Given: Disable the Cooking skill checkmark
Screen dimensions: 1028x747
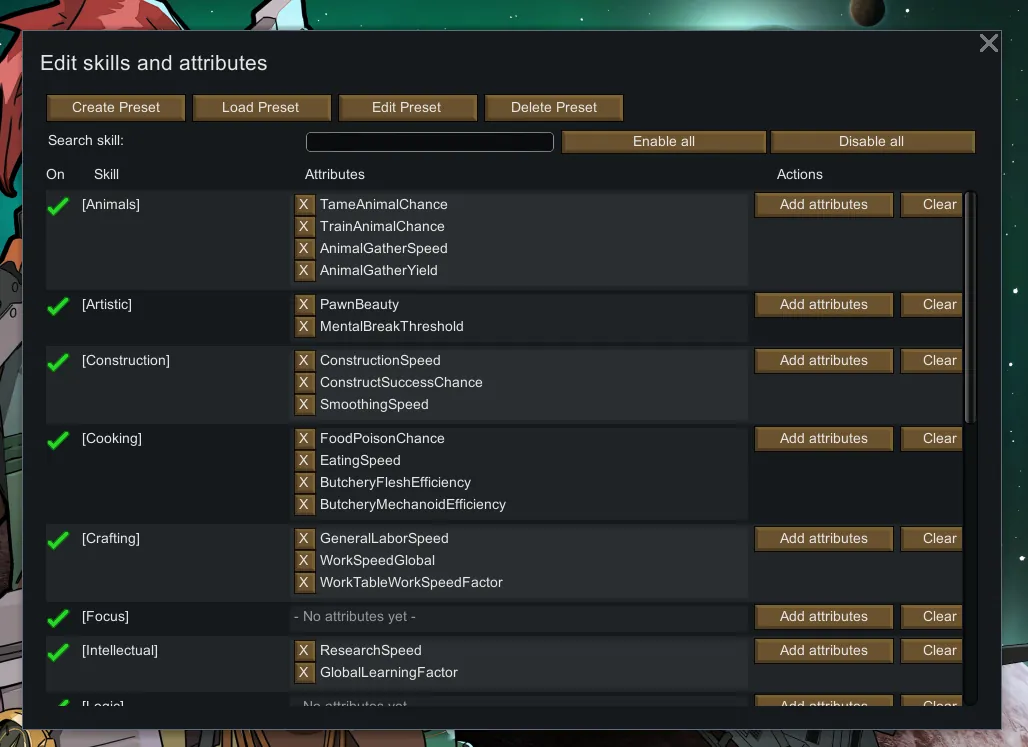Looking at the screenshot, I should pos(58,440).
